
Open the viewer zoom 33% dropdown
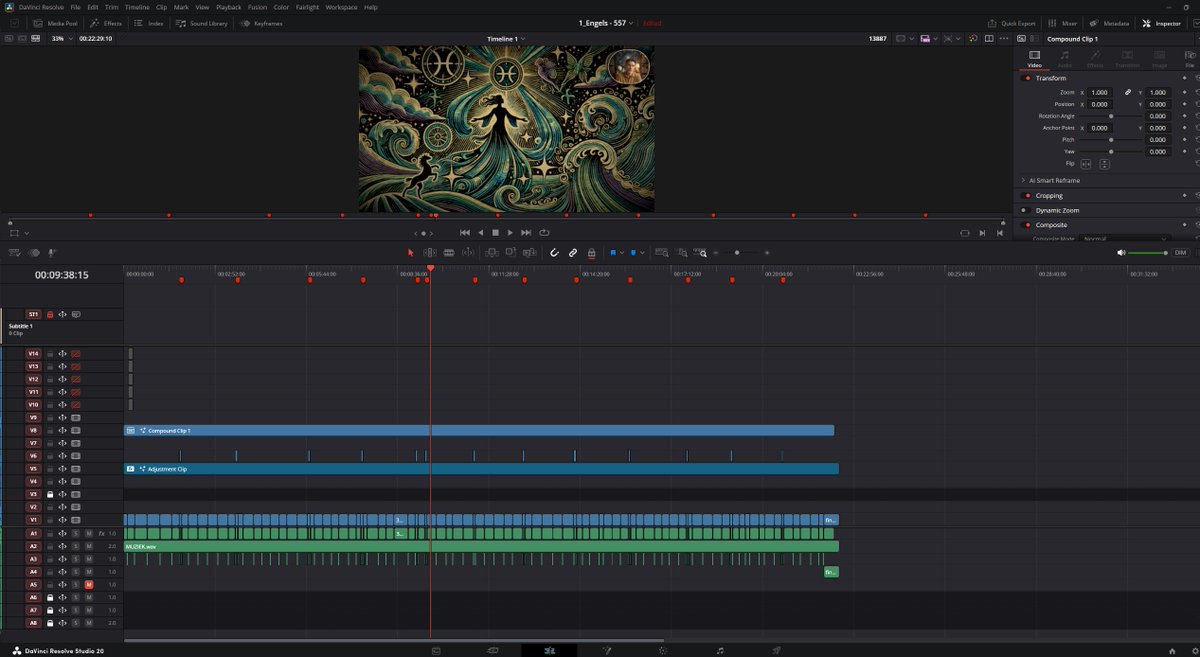(61, 38)
